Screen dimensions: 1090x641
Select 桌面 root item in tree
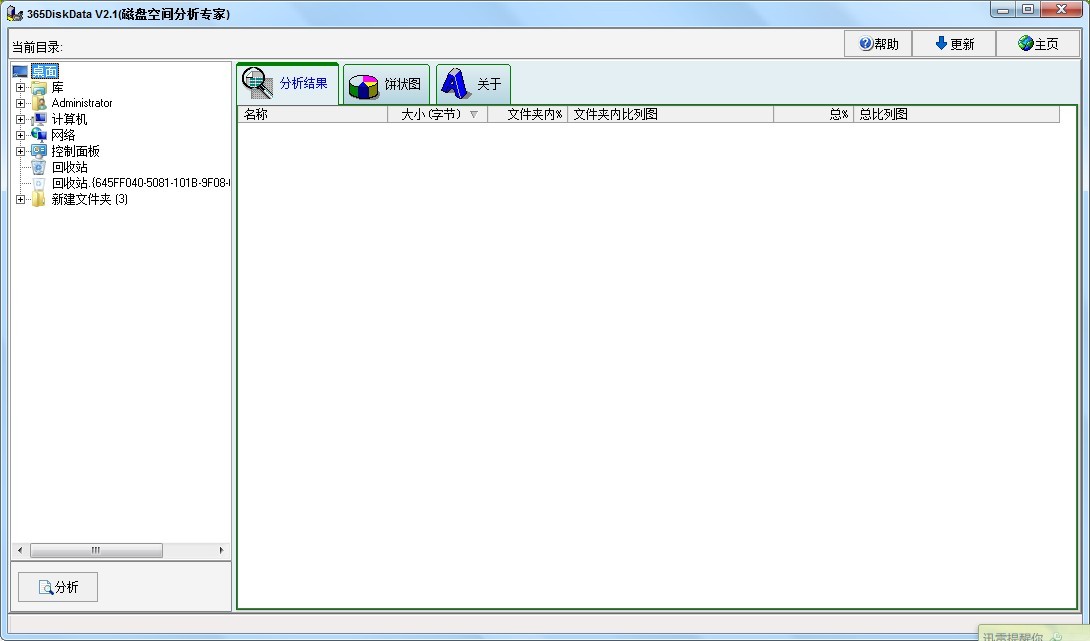point(45,71)
